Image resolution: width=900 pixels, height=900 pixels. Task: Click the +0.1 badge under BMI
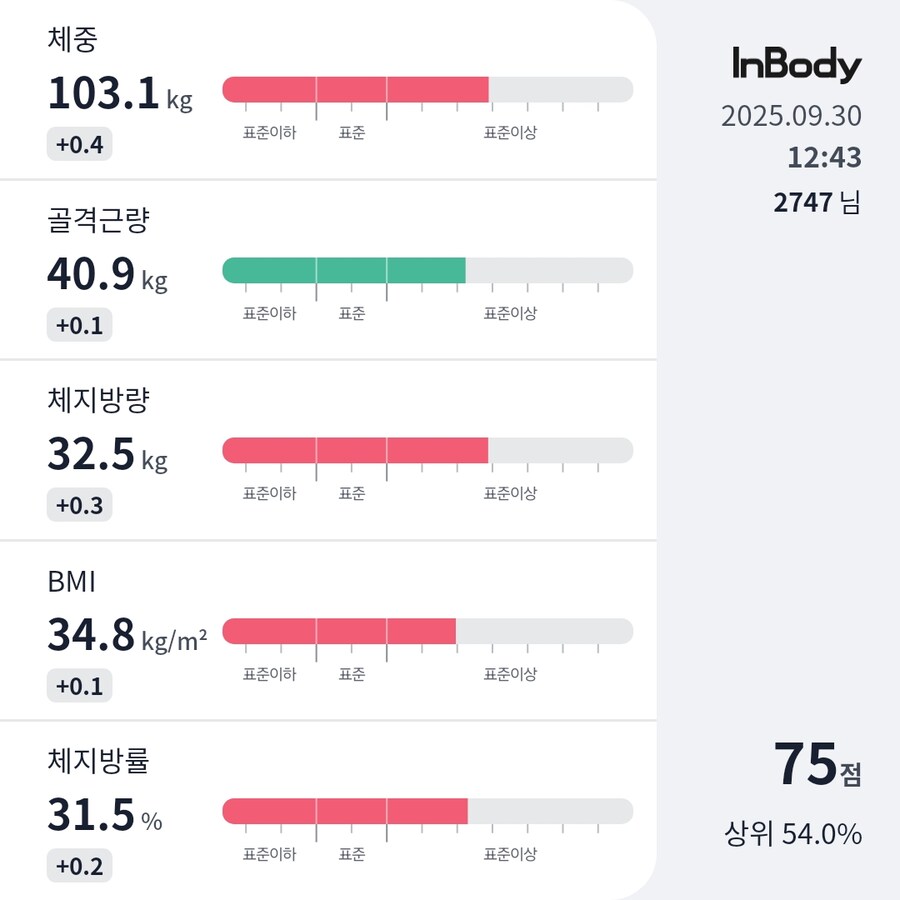coord(79,686)
